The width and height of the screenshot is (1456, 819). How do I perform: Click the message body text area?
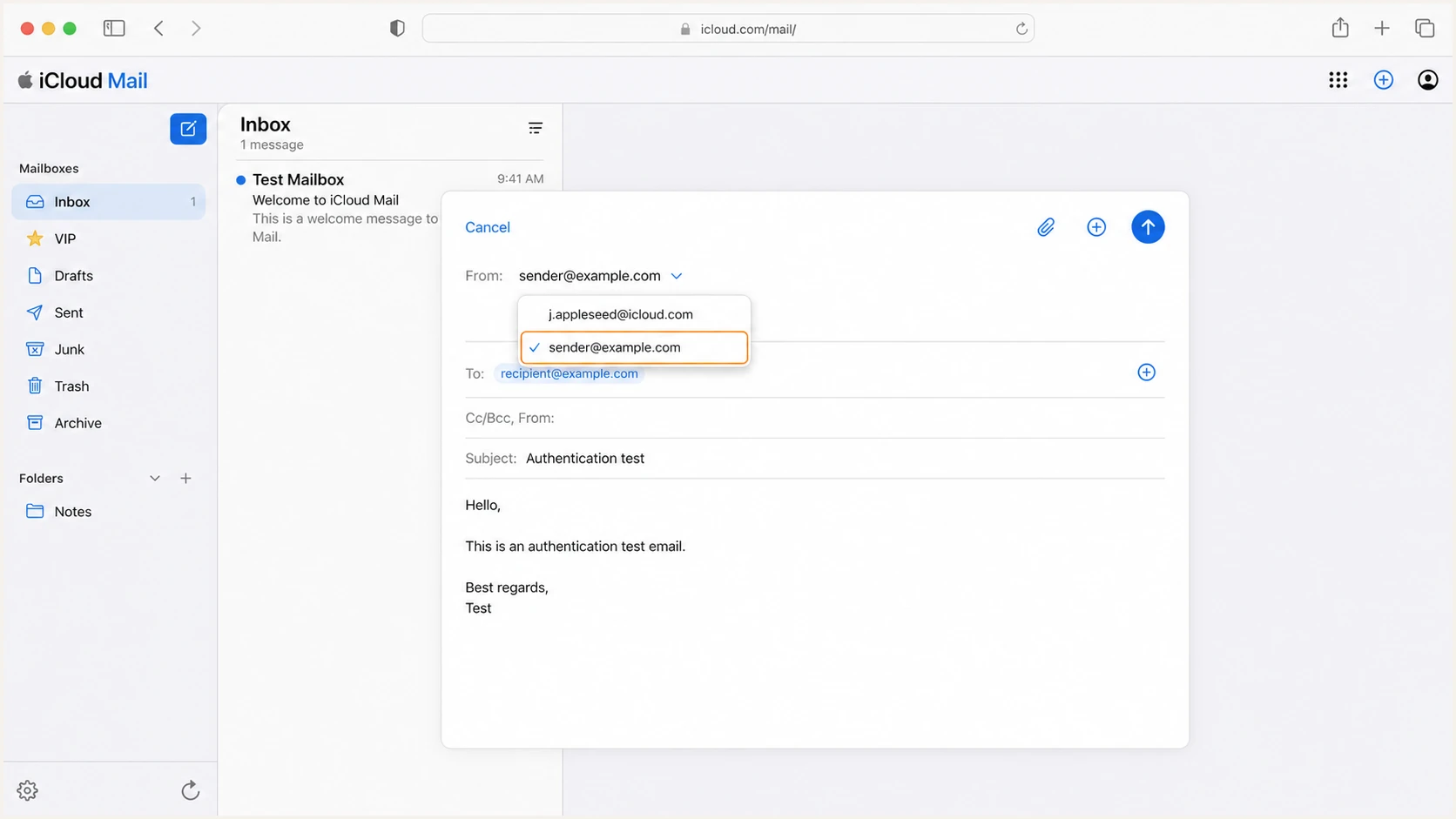(815, 609)
